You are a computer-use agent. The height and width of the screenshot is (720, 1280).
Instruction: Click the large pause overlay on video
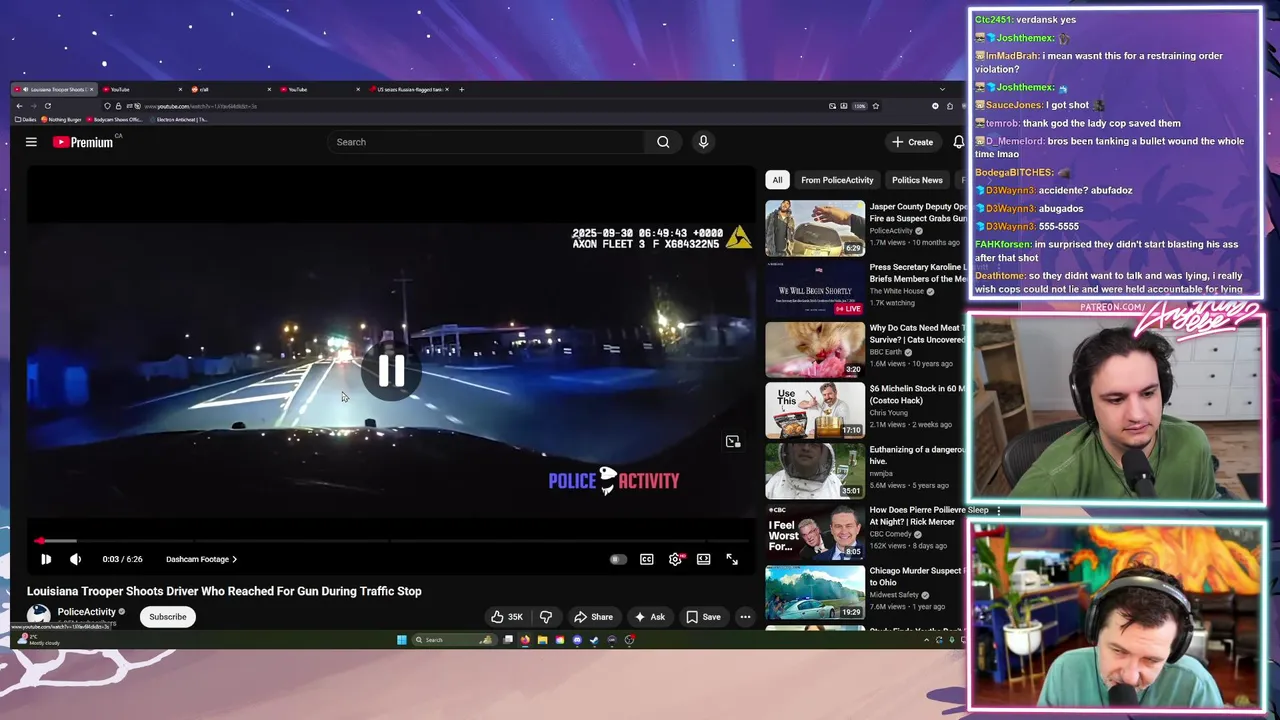[x=391, y=371]
